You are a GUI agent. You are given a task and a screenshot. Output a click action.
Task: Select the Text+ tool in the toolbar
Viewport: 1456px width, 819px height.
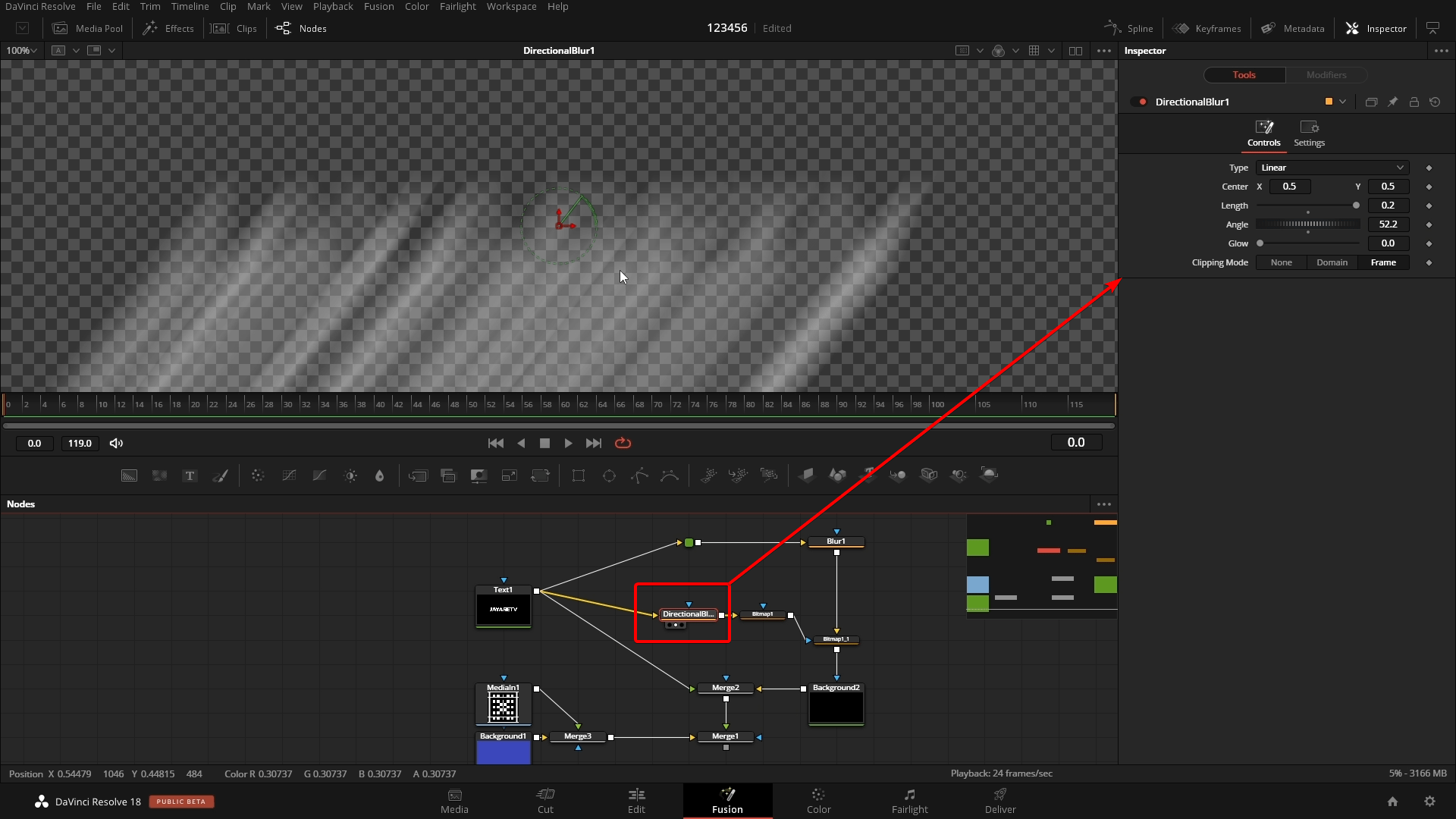(x=189, y=475)
